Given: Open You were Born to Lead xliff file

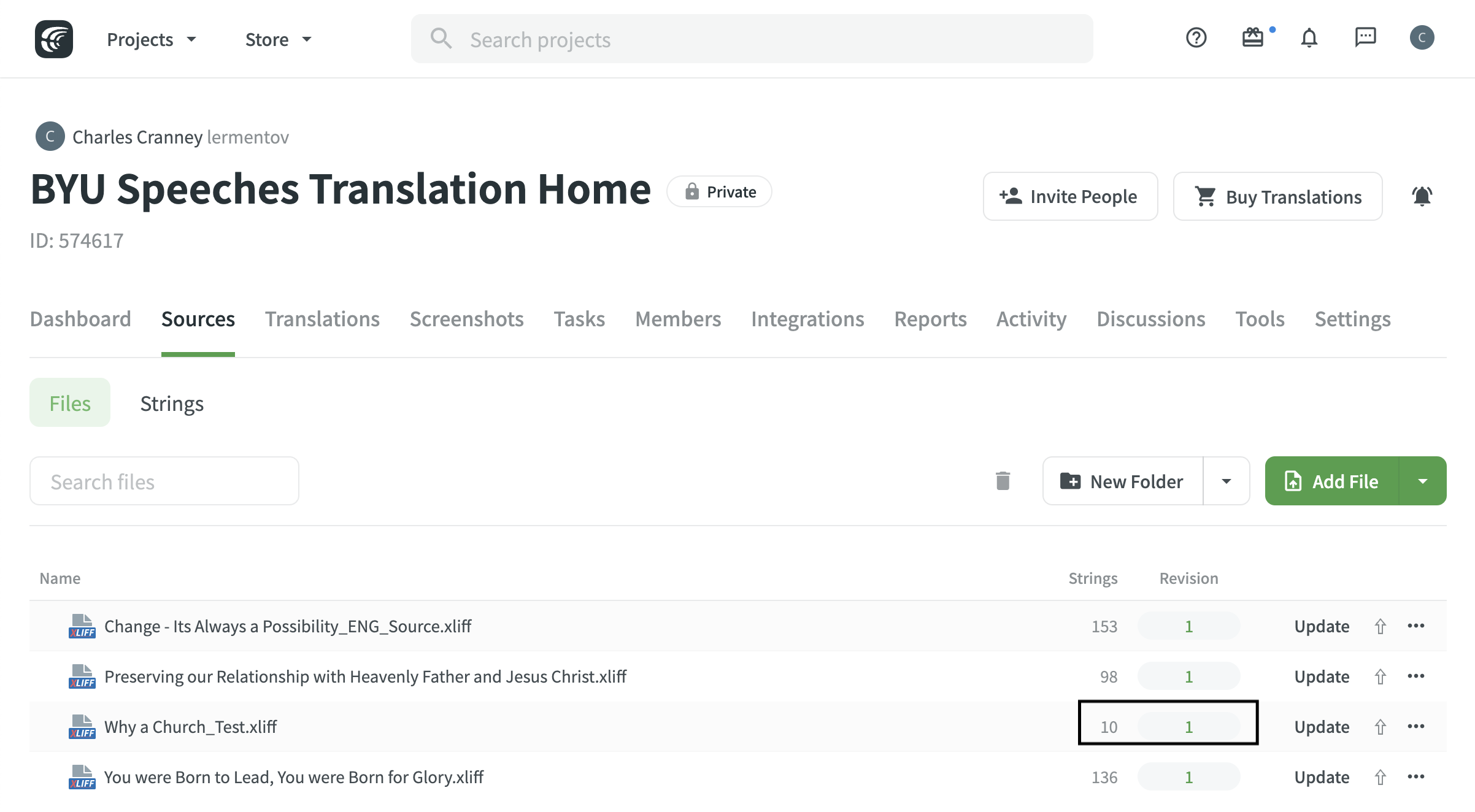Looking at the screenshot, I should pyautogui.click(x=293, y=777).
